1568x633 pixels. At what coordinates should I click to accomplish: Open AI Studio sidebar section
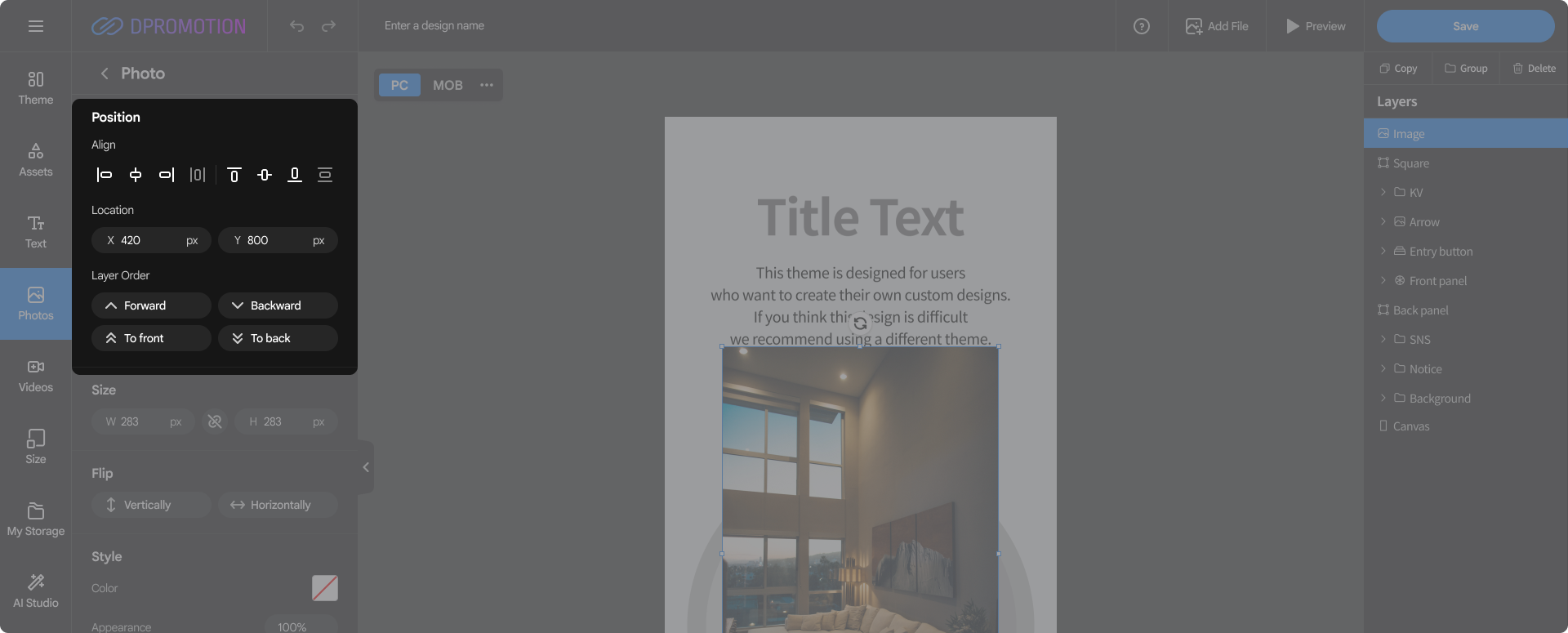36,591
